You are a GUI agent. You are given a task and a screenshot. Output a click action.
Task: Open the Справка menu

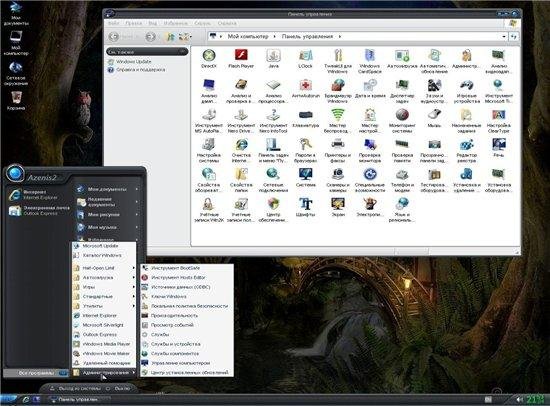point(227,24)
